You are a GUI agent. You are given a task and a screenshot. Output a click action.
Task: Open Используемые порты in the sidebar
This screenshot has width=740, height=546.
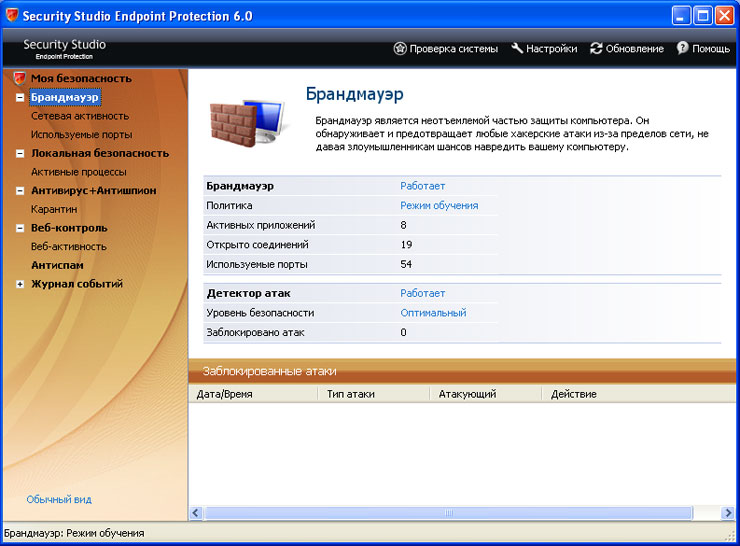[x=82, y=134]
